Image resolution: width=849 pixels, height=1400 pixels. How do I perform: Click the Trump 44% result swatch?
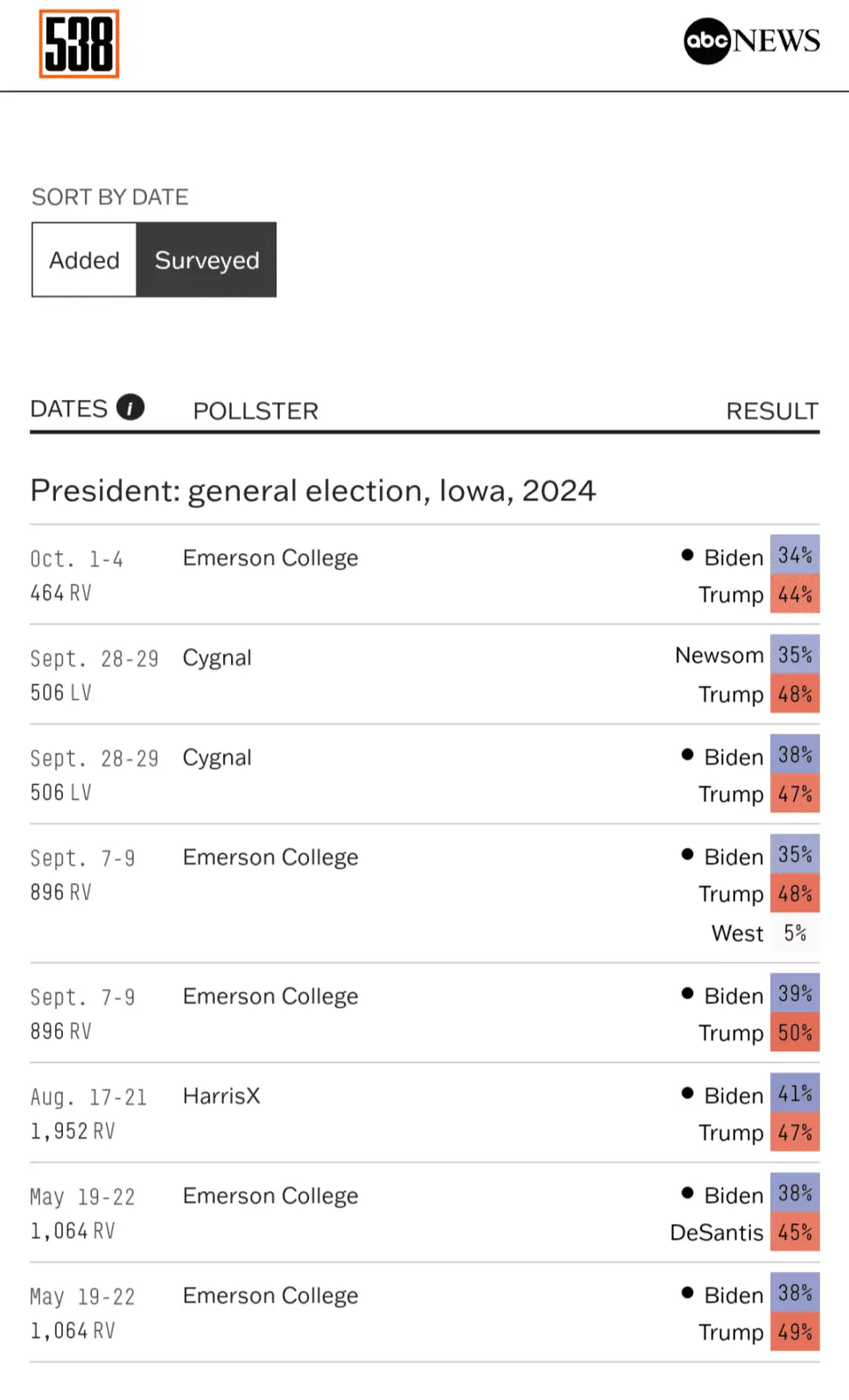click(795, 595)
